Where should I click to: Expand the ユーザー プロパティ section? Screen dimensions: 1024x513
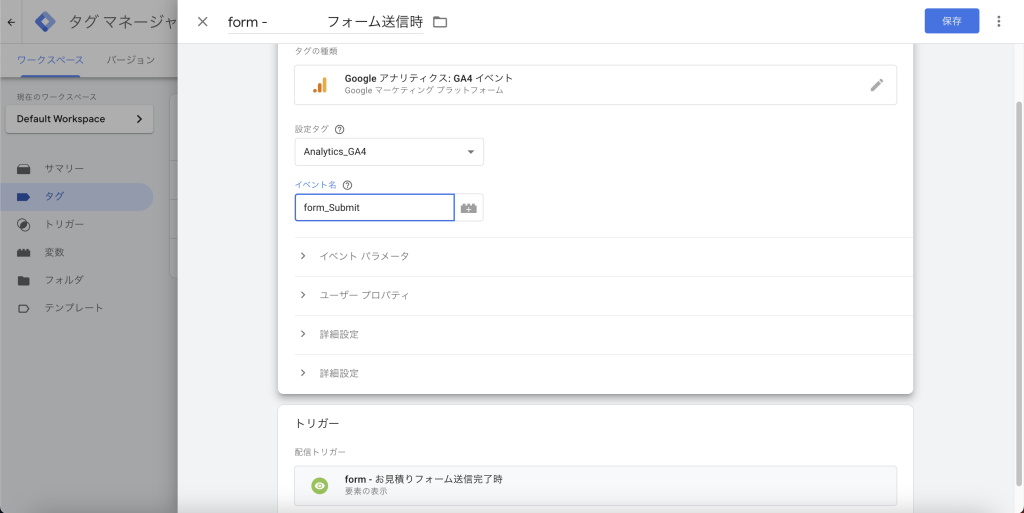click(x=596, y=296)
